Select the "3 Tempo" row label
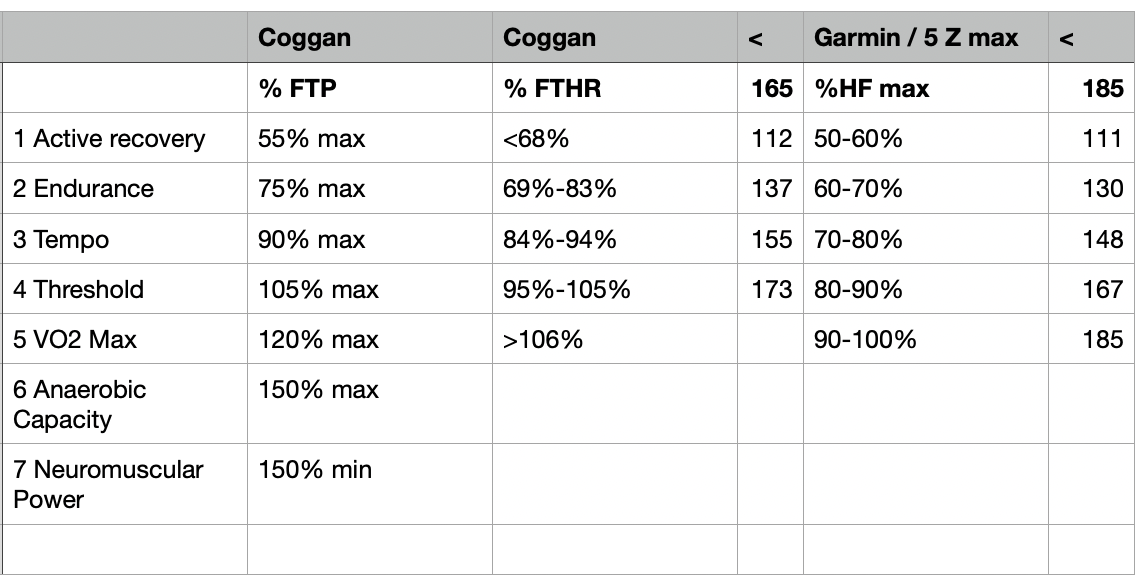Image resolution: width=1142 pixels, height=576 pixels. 62,240
